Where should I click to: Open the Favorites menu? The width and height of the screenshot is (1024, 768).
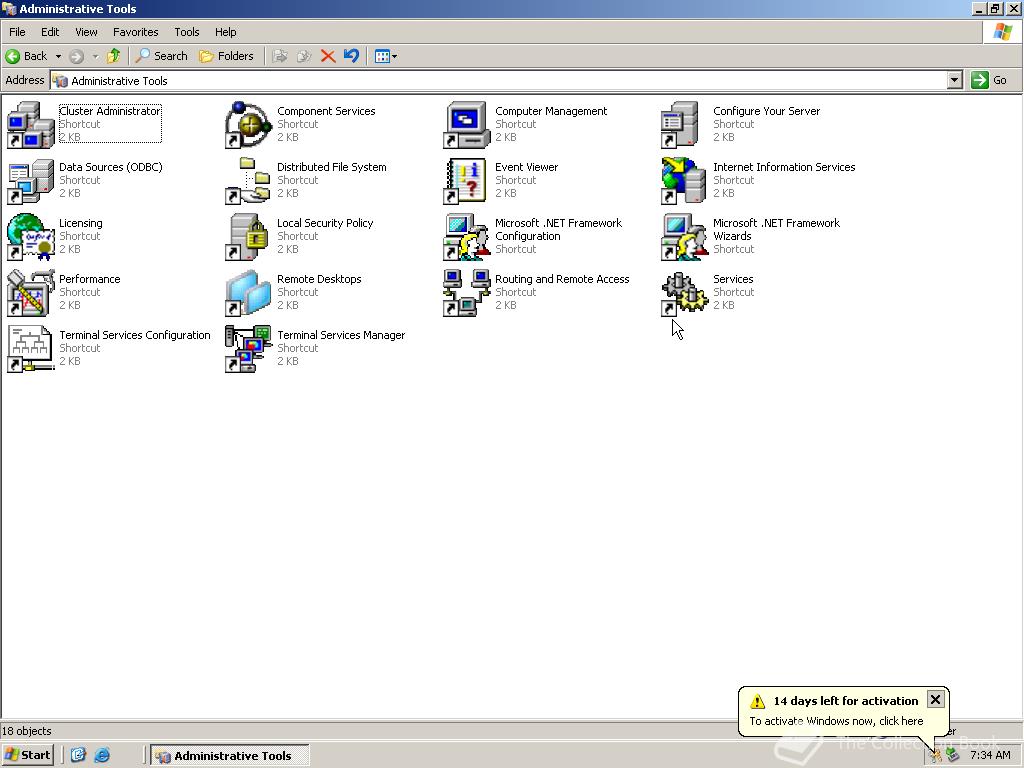(135, 32)
